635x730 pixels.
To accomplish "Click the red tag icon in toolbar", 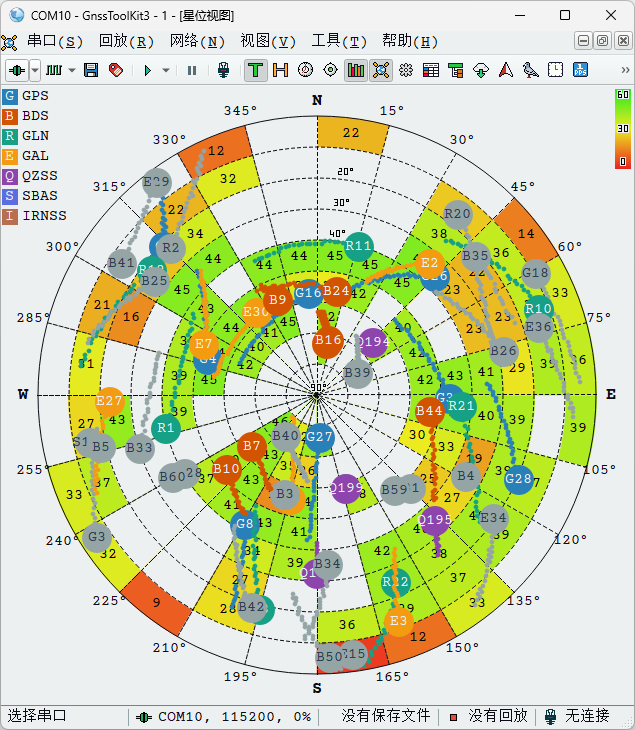I will (115, 70).
